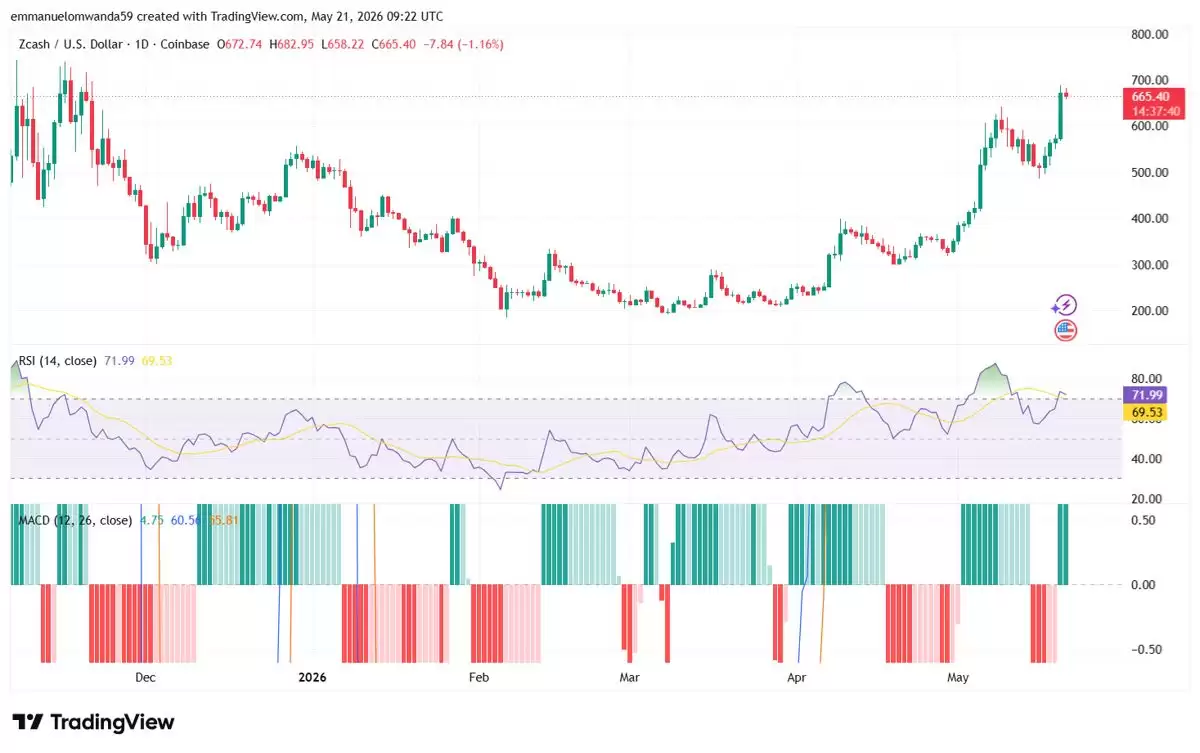Screen dimensions: 1200x753
Task: Click the 400.00 price axis label
Action: click(x=1149, y=219)
